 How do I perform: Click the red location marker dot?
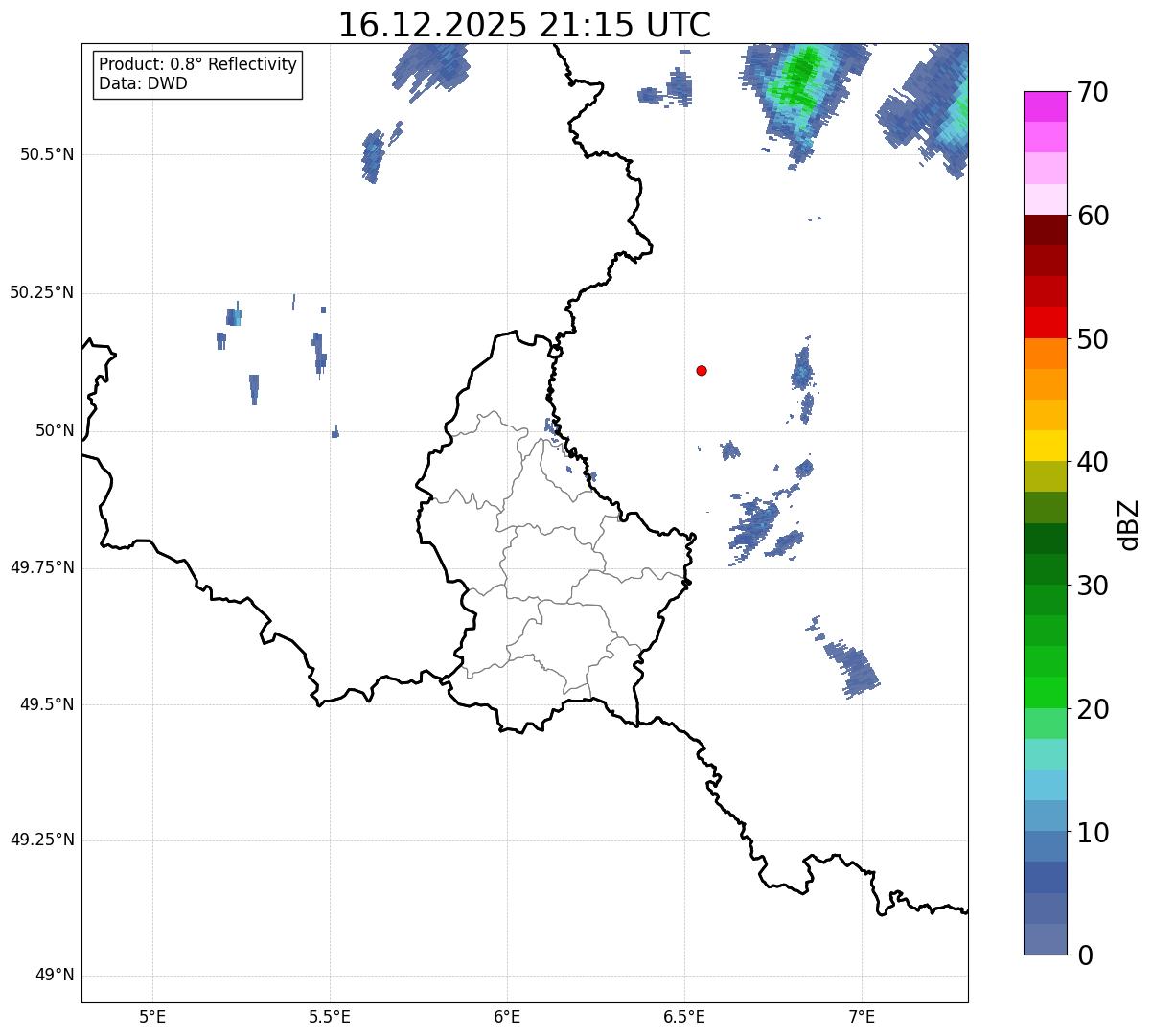pyautogui.click(x=702, y=370)
